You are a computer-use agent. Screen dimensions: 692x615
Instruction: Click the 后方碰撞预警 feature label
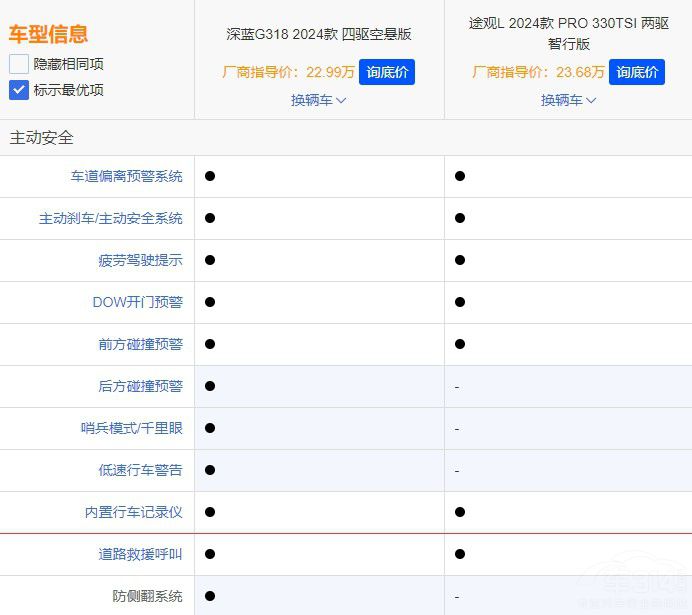click(x=140, y=386)
